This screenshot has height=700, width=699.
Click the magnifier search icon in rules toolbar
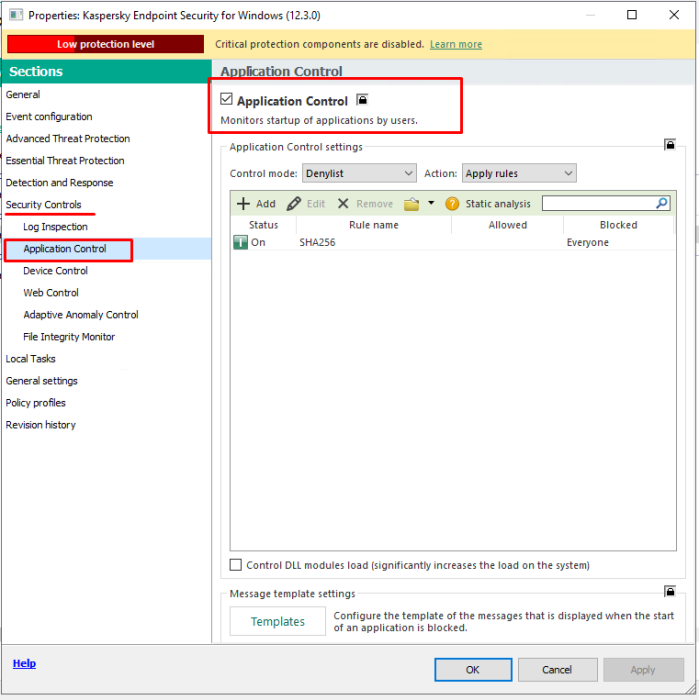[x=662, y=203]
